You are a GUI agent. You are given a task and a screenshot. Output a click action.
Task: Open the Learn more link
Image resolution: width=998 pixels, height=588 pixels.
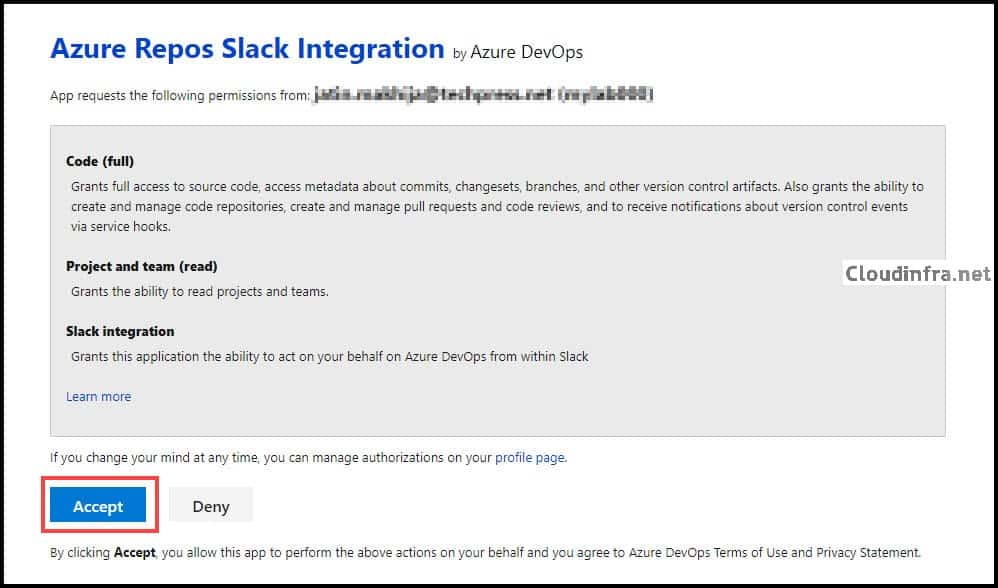(99, 396)
